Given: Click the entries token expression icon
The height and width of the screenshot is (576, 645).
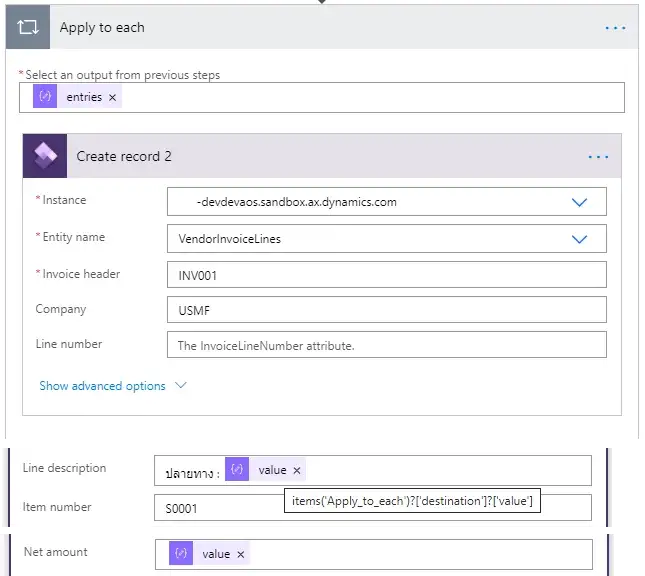Looking at the screenshot, I should pos(45,96).
